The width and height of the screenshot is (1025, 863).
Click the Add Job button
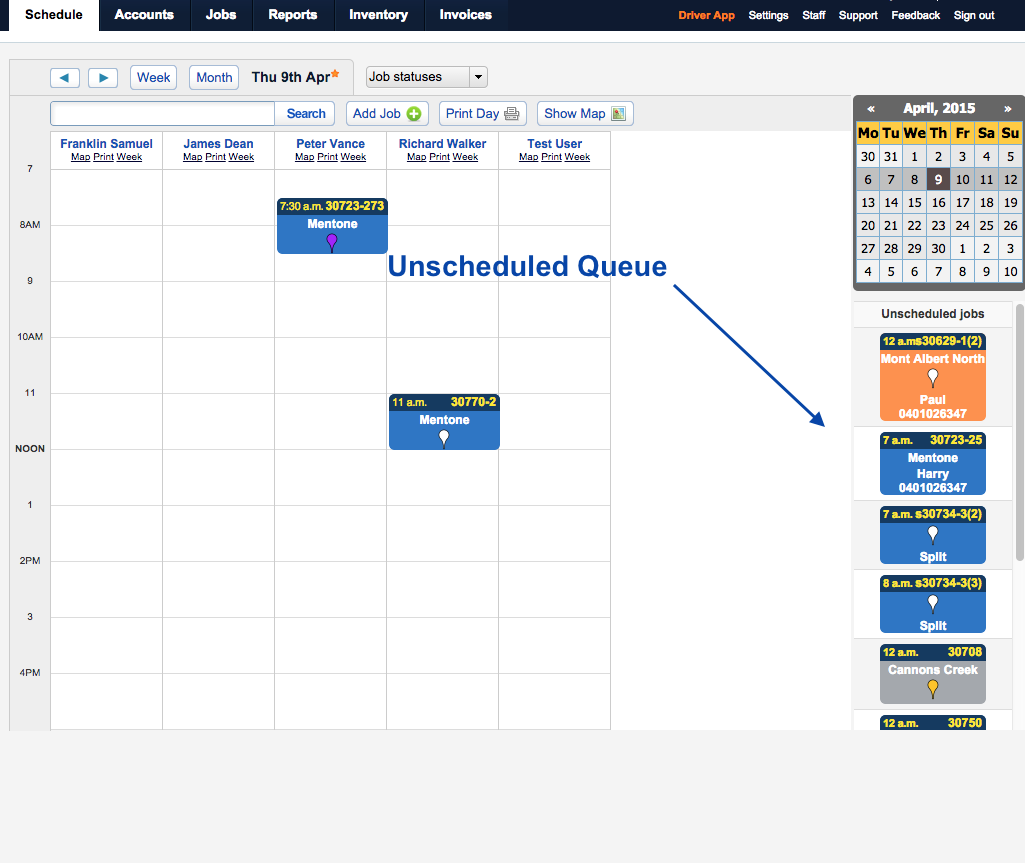click(x=387, y=114)
